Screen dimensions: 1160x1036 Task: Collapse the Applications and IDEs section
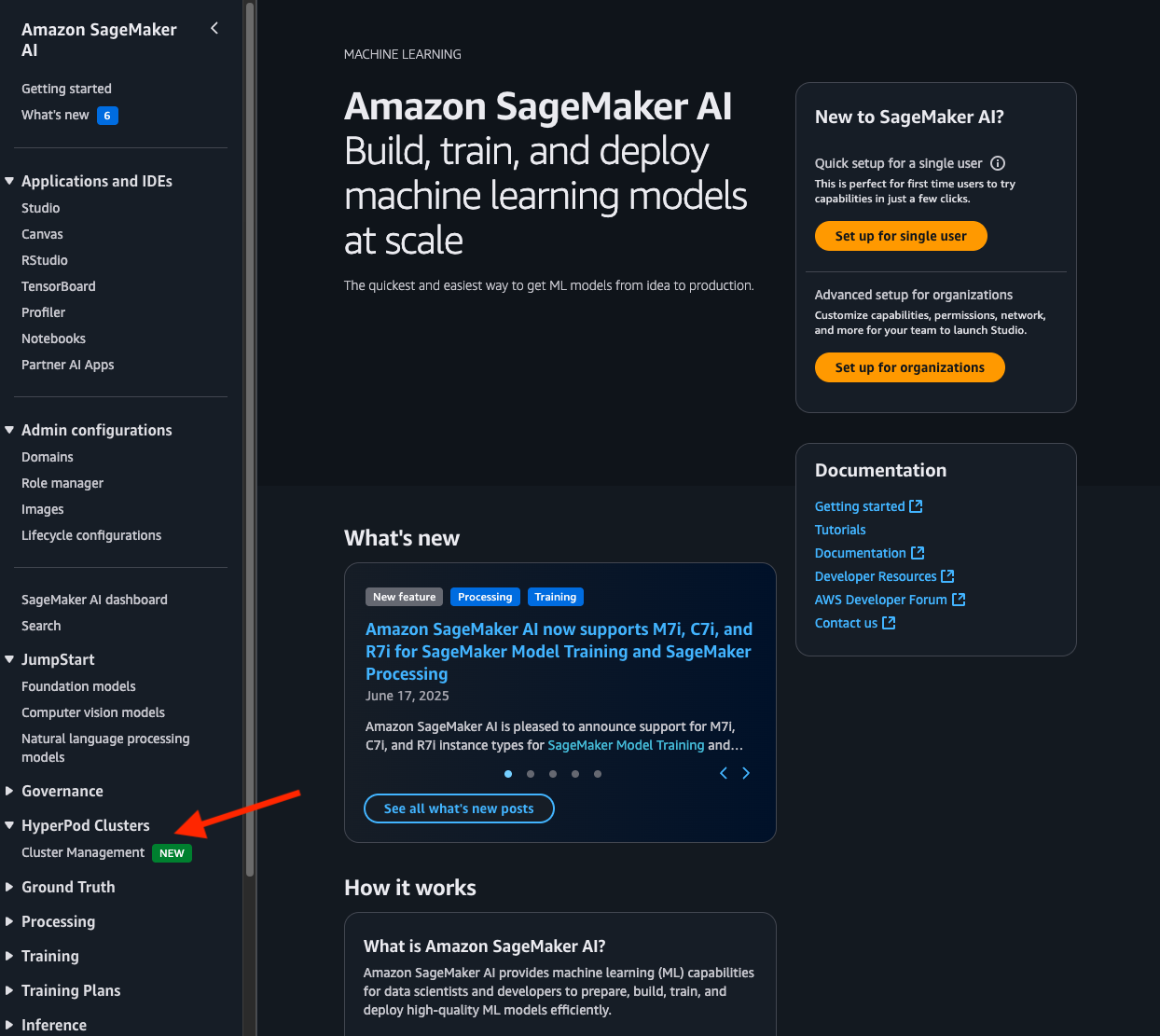coord(10,181)
